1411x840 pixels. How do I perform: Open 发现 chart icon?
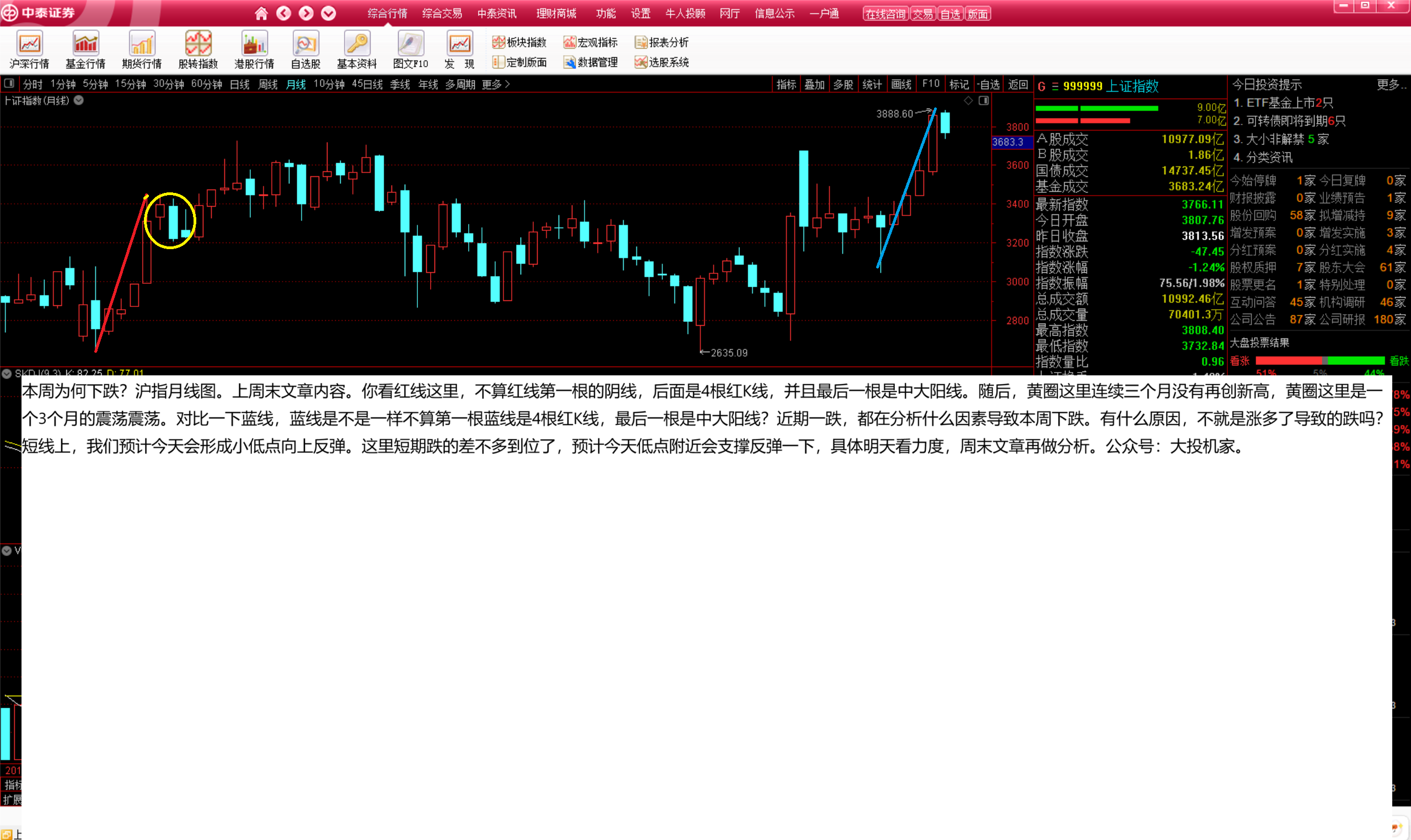coord(459,50)
